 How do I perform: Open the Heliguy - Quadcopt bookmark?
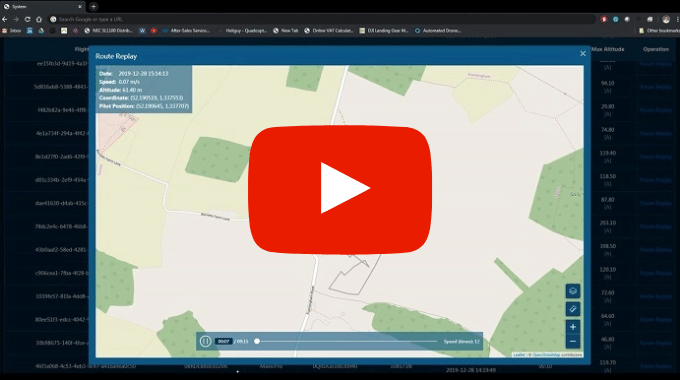[243, 31]
